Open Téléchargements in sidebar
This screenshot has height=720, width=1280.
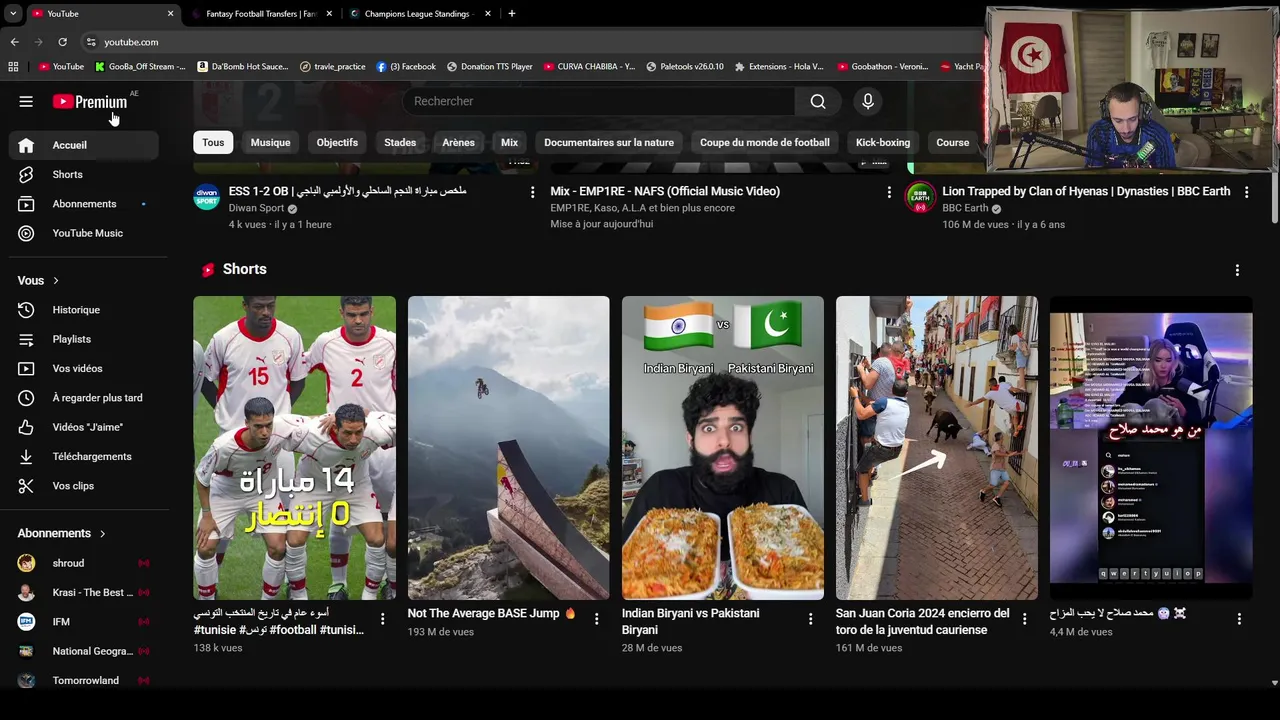point(85,456)
